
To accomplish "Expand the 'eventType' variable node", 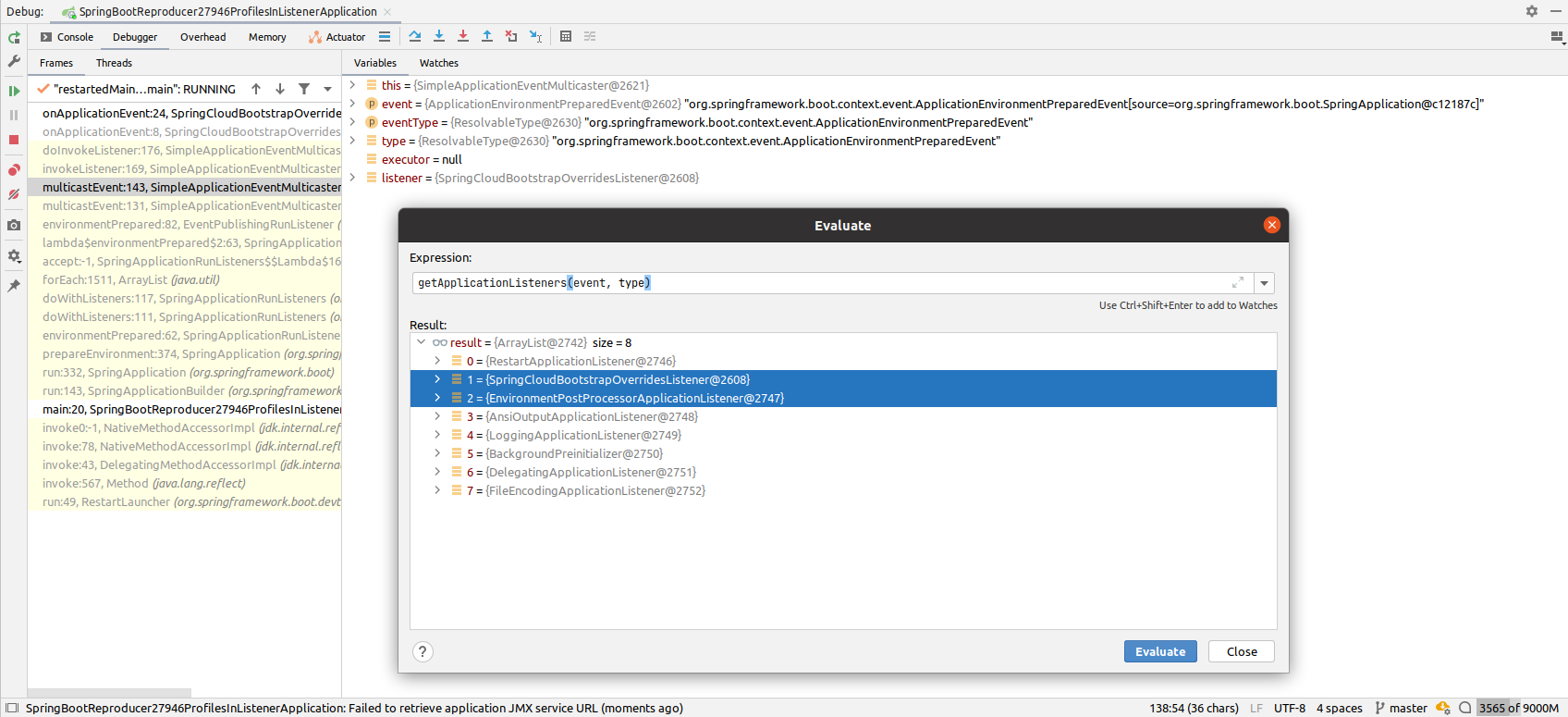I will (x=352, y=122).
